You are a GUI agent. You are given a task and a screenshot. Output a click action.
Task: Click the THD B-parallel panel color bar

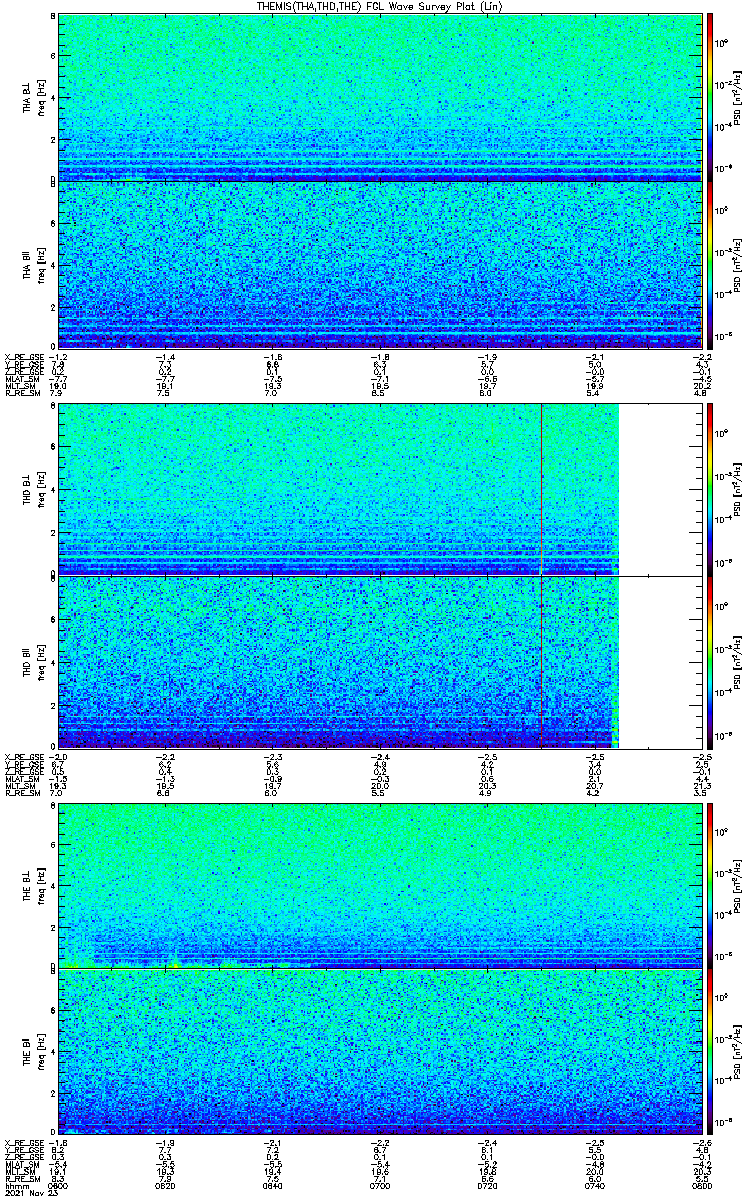coord(710,662)
